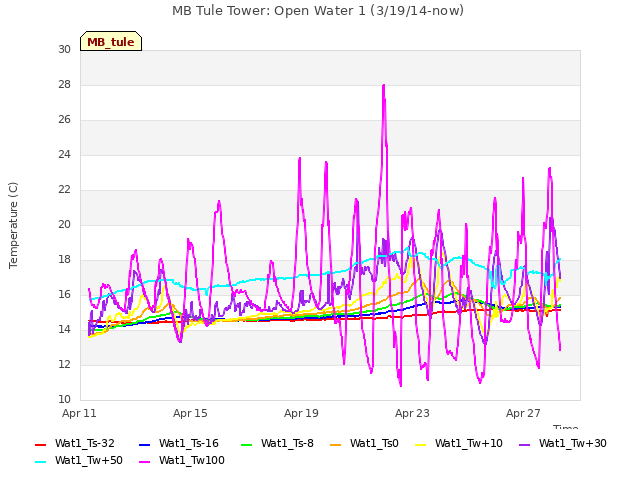Click the 22 y-axis tick label
The width and height of the screenshot is (640, 480).
(x=64, y=189)
